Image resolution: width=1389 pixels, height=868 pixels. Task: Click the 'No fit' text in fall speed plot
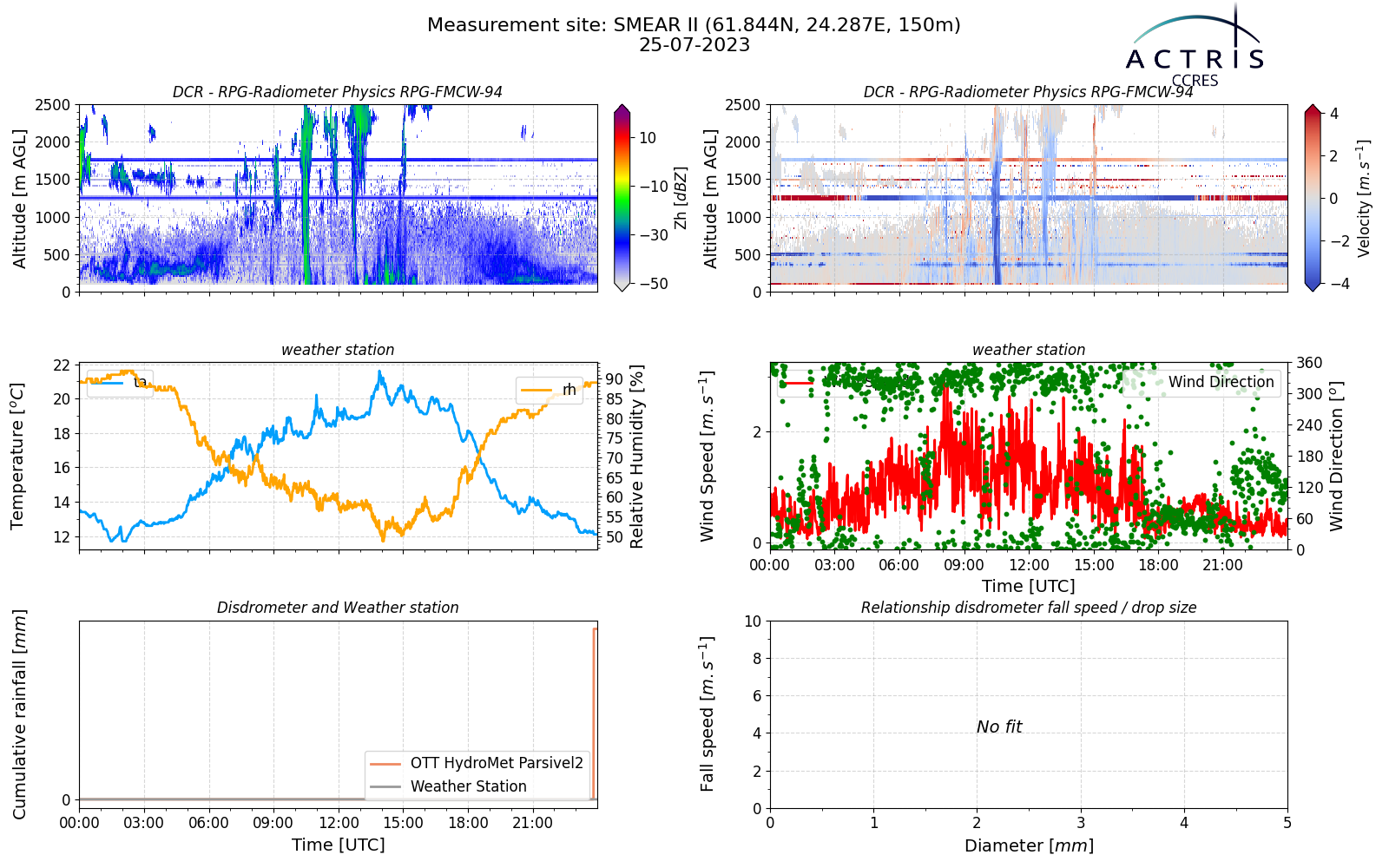[999, 727]
